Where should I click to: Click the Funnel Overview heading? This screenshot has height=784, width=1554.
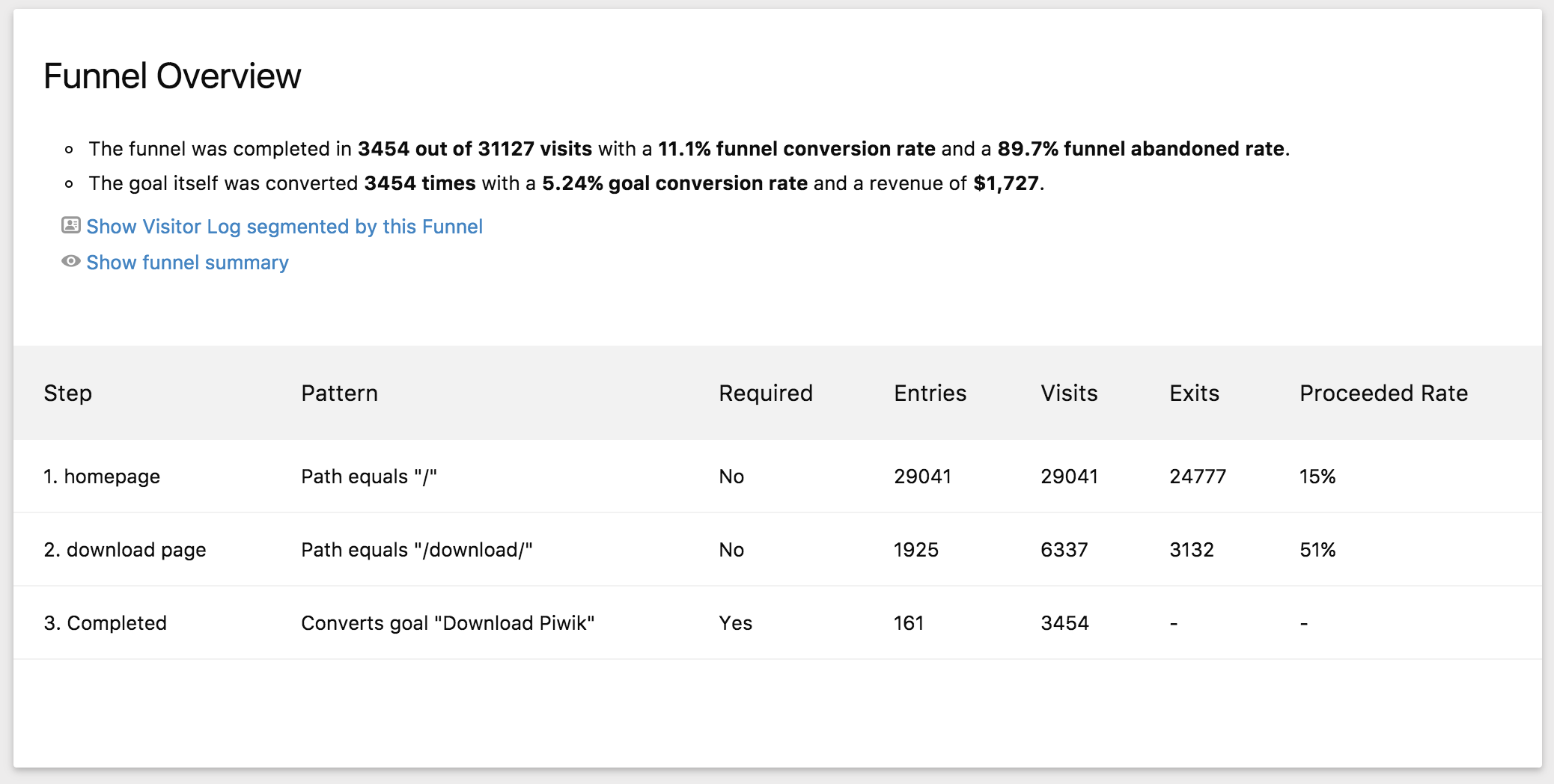tap(172, 76)
